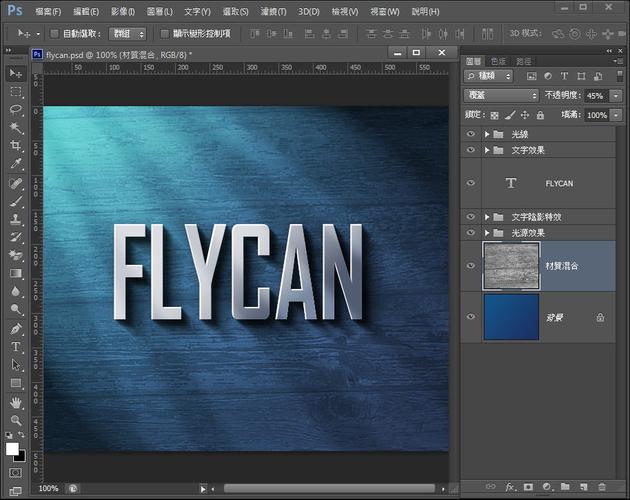630x500 pixels.
Task: Toggle Quick Mask mode icon
Action: click(x=15, y=473)
